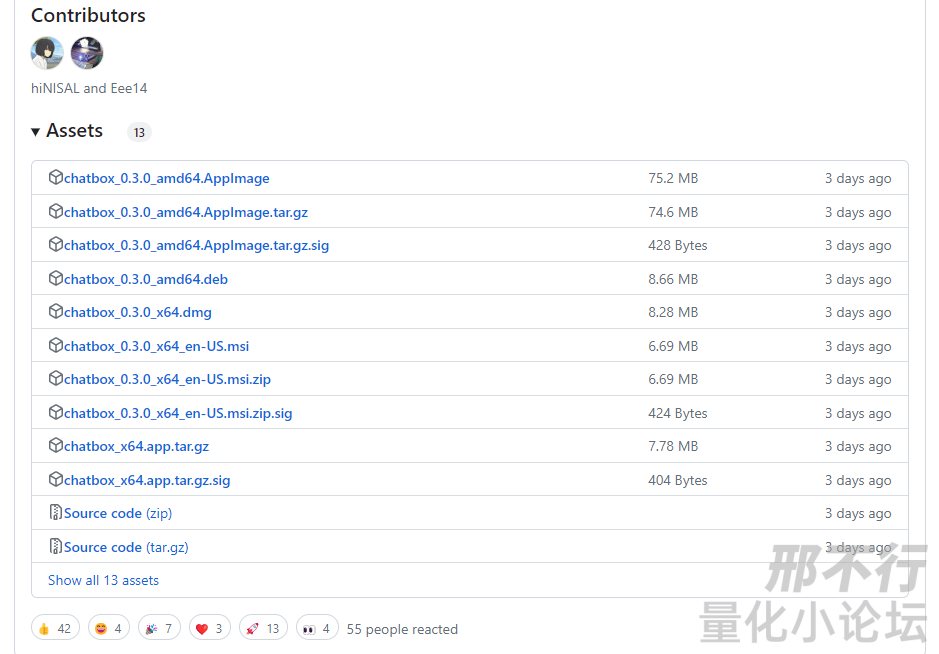Open Eee14 contributor avatar
Screen dimensions: 939x654
coord(87,53)
